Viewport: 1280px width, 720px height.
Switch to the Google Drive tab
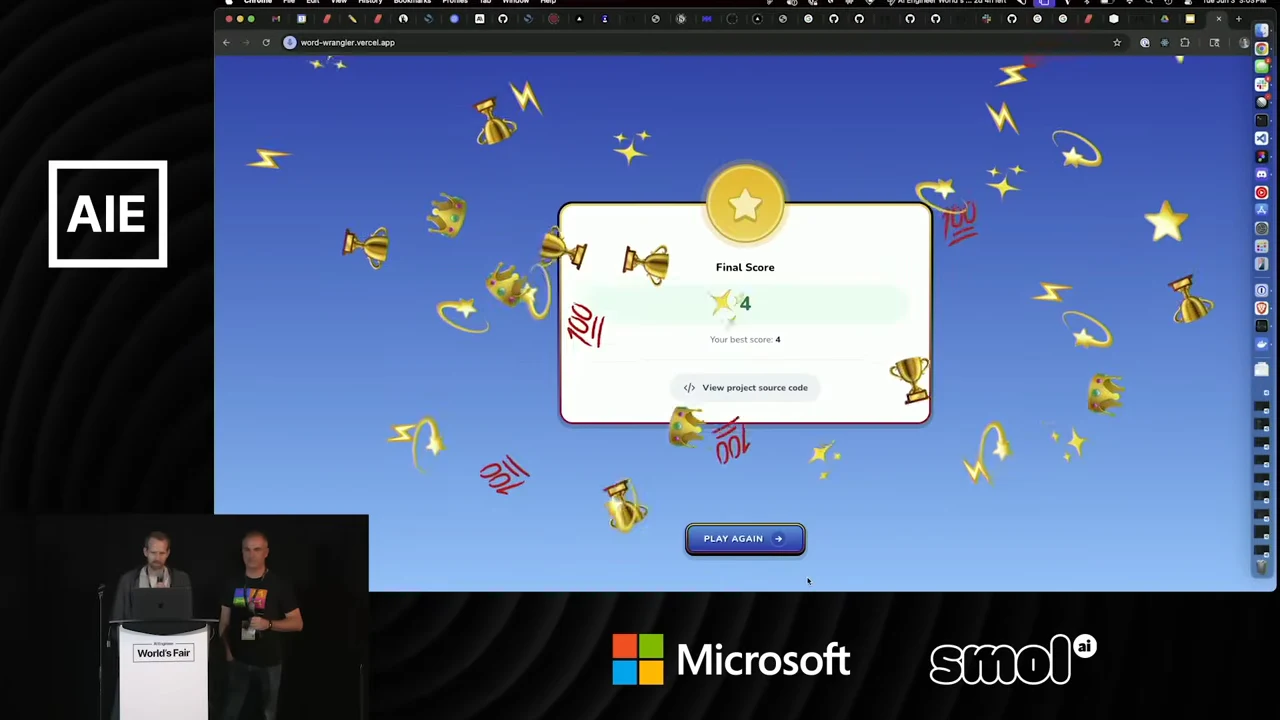click(1165, 19)
